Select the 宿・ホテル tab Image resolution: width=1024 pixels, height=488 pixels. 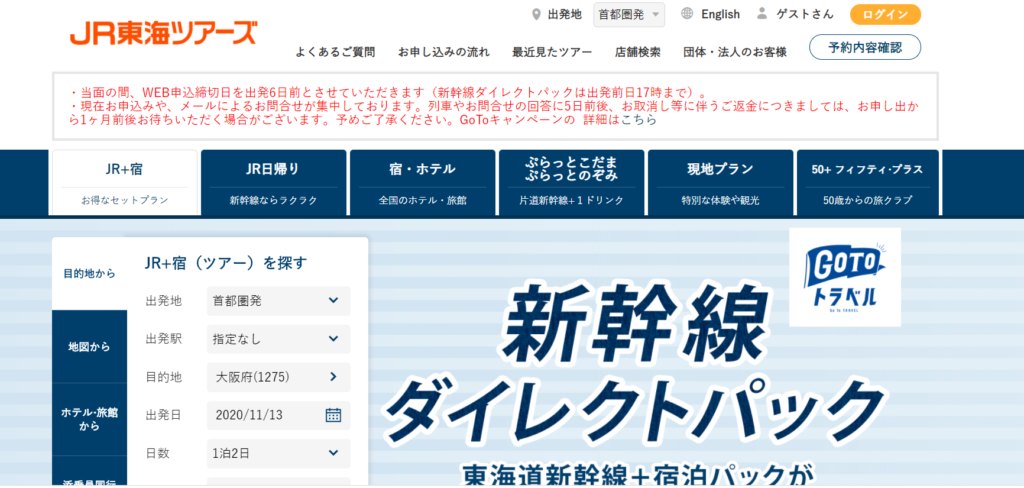tap(423, 183)
